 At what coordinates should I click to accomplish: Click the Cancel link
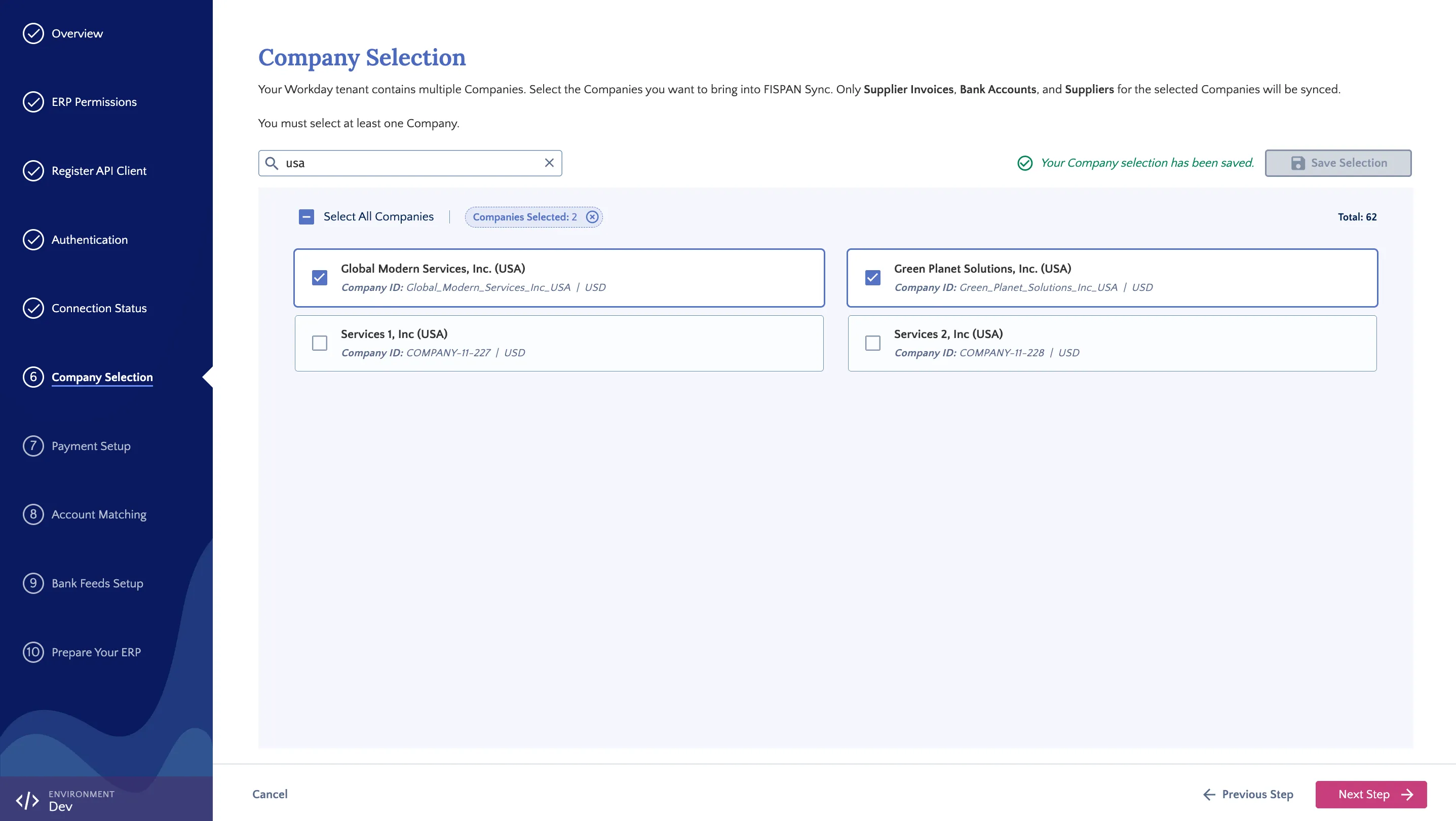pos(270,795)
